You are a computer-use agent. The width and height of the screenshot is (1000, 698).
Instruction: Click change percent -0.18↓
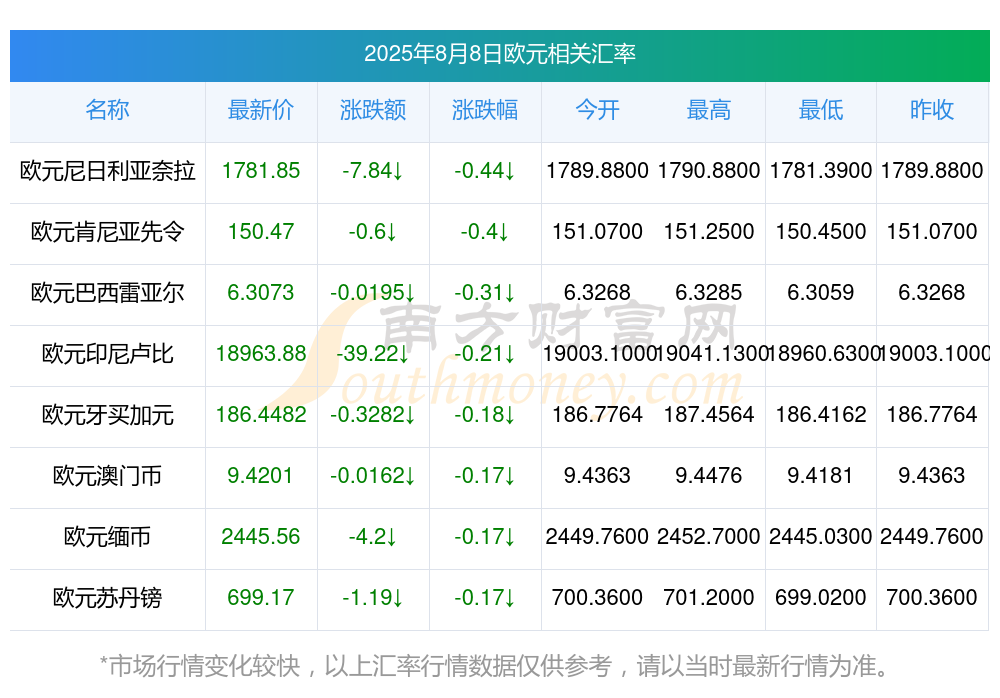(x=485, y=415)
